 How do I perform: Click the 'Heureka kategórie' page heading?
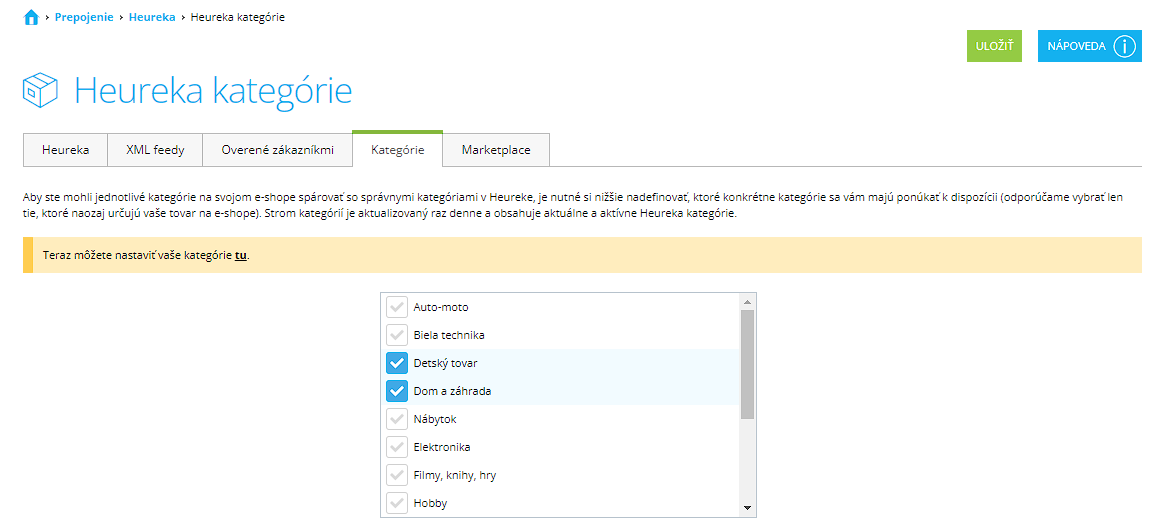[213, 90]
